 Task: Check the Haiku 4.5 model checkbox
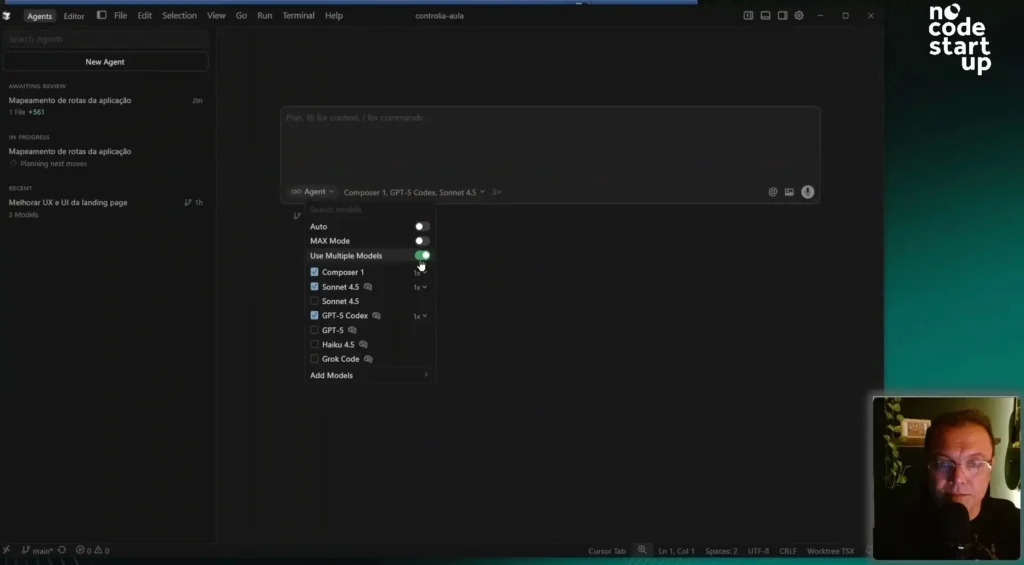[x=315, y=344]
